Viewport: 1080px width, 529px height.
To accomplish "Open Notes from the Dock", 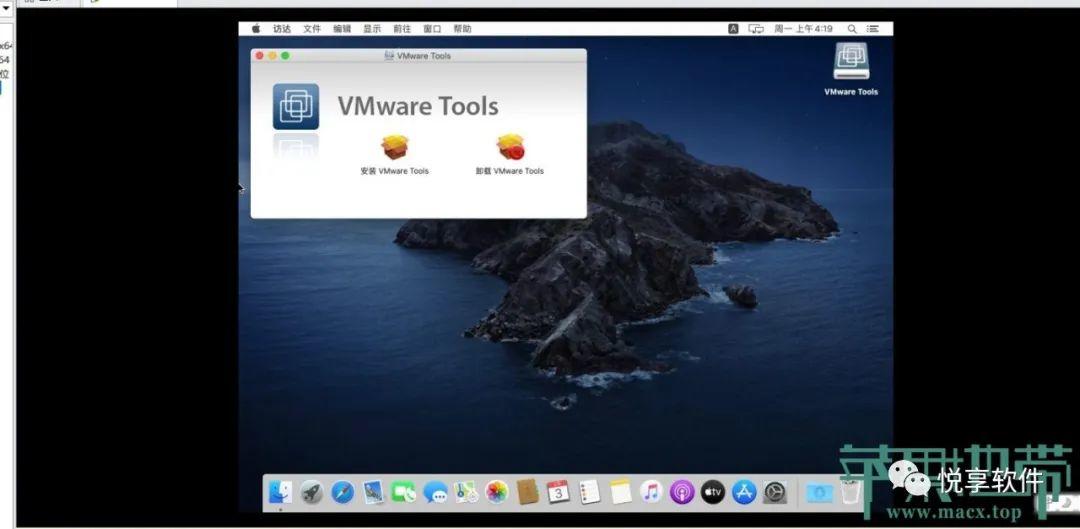I will 620,492.
